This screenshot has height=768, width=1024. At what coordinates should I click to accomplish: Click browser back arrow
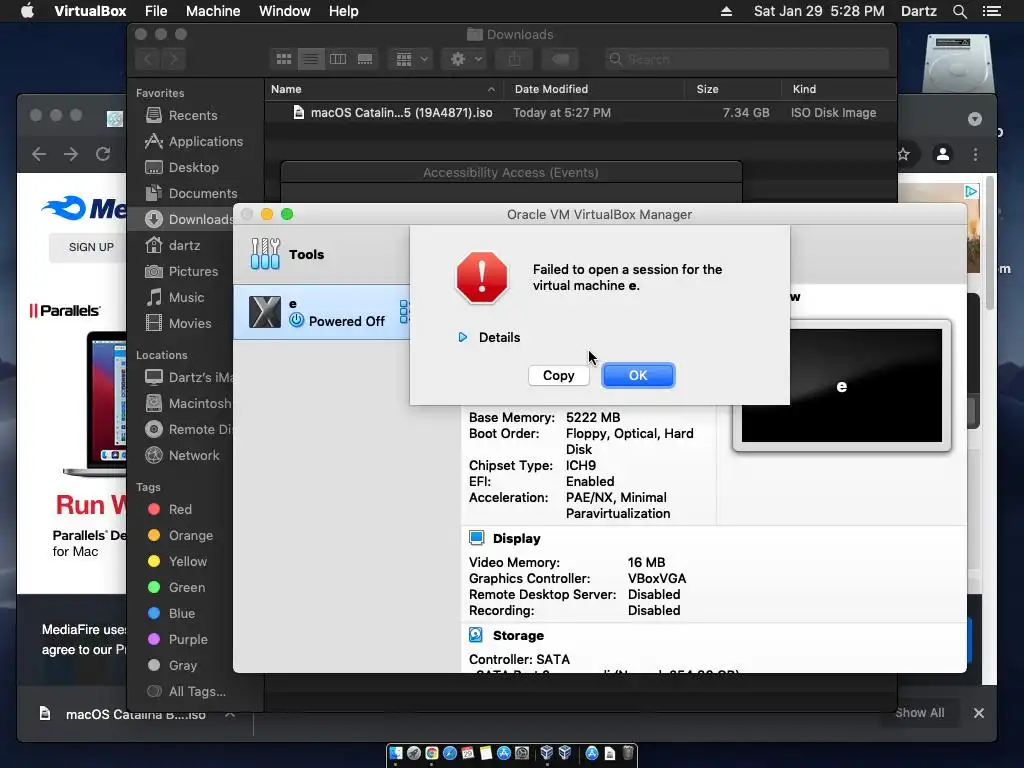click(39, 154)
